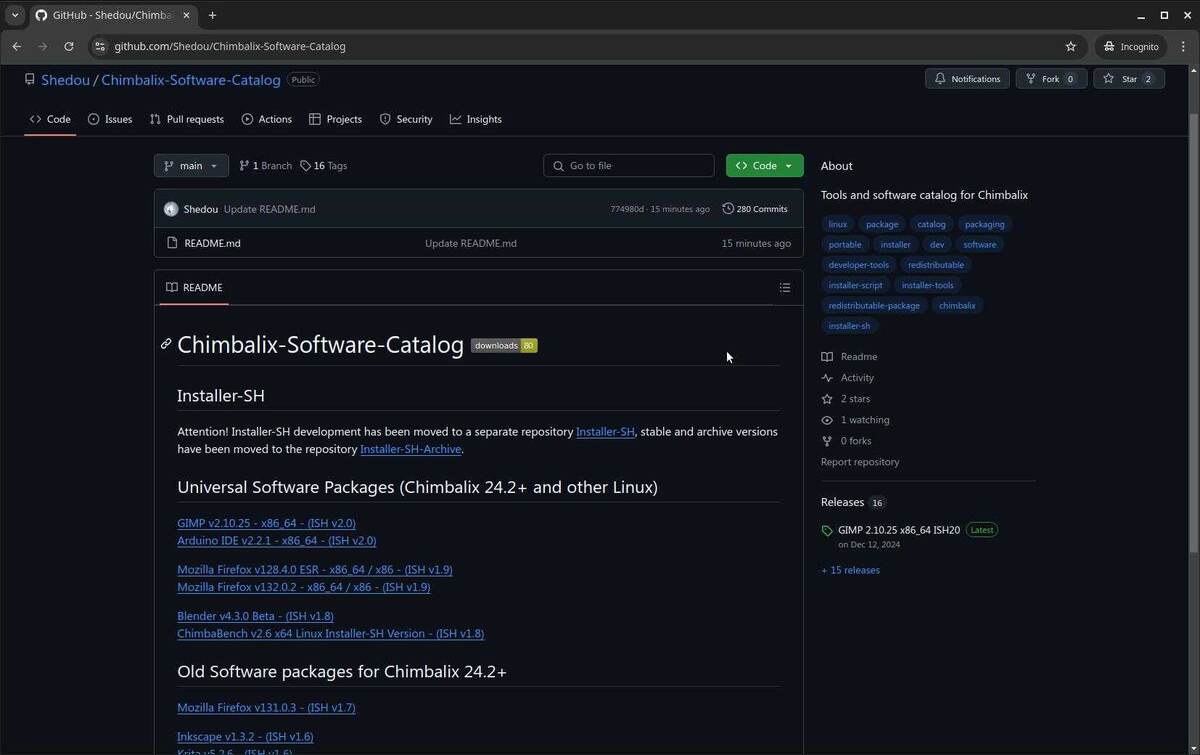The height and width of the screenshot is (755, 1200).
Task: Select the README tab in file viewer
Action: click(194, 288)
